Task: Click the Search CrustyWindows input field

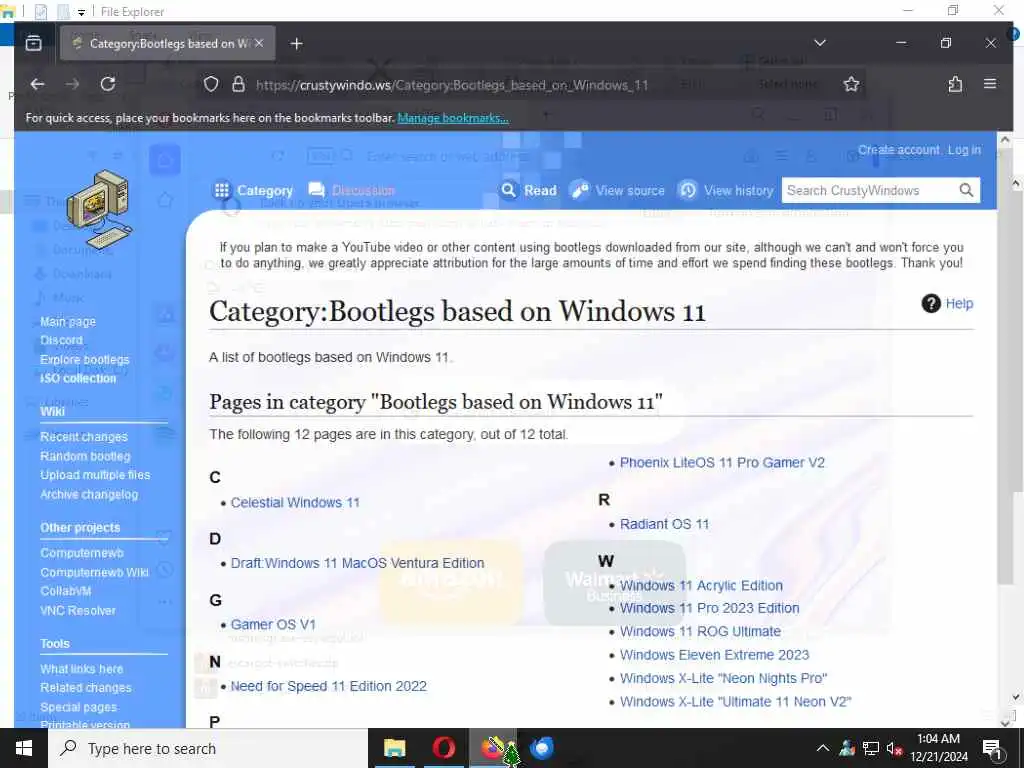Action: [x=869, y=190]
